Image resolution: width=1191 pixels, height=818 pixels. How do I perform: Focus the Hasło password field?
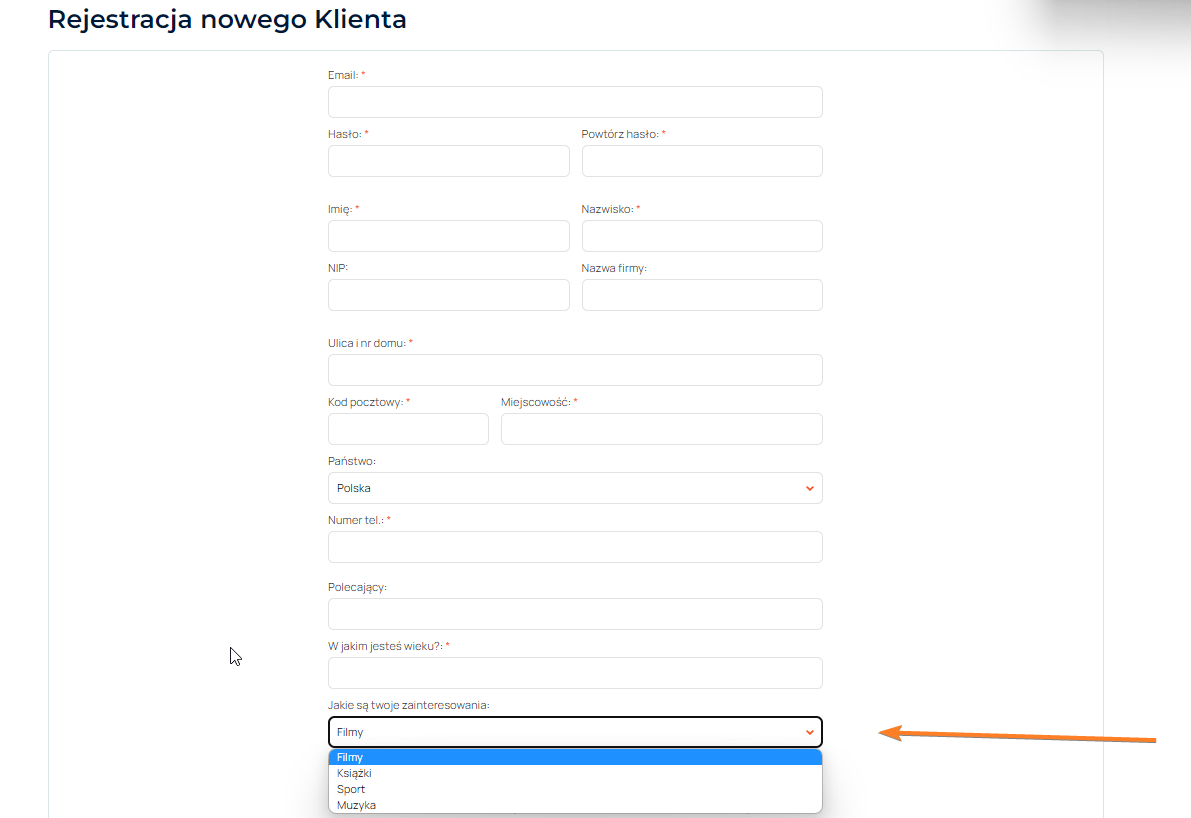click(448, 161)
